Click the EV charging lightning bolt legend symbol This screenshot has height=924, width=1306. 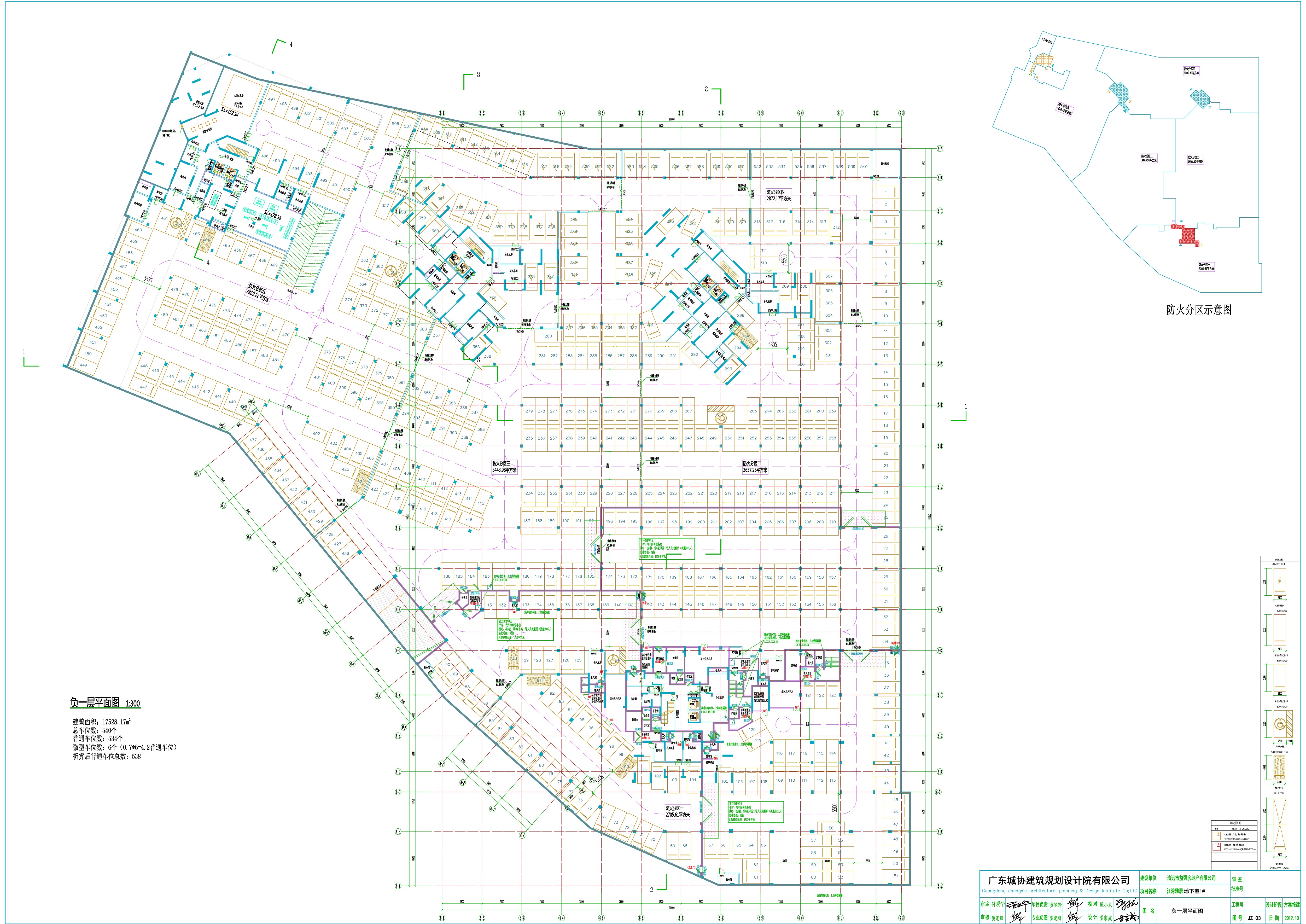(x=1279, y=581)
